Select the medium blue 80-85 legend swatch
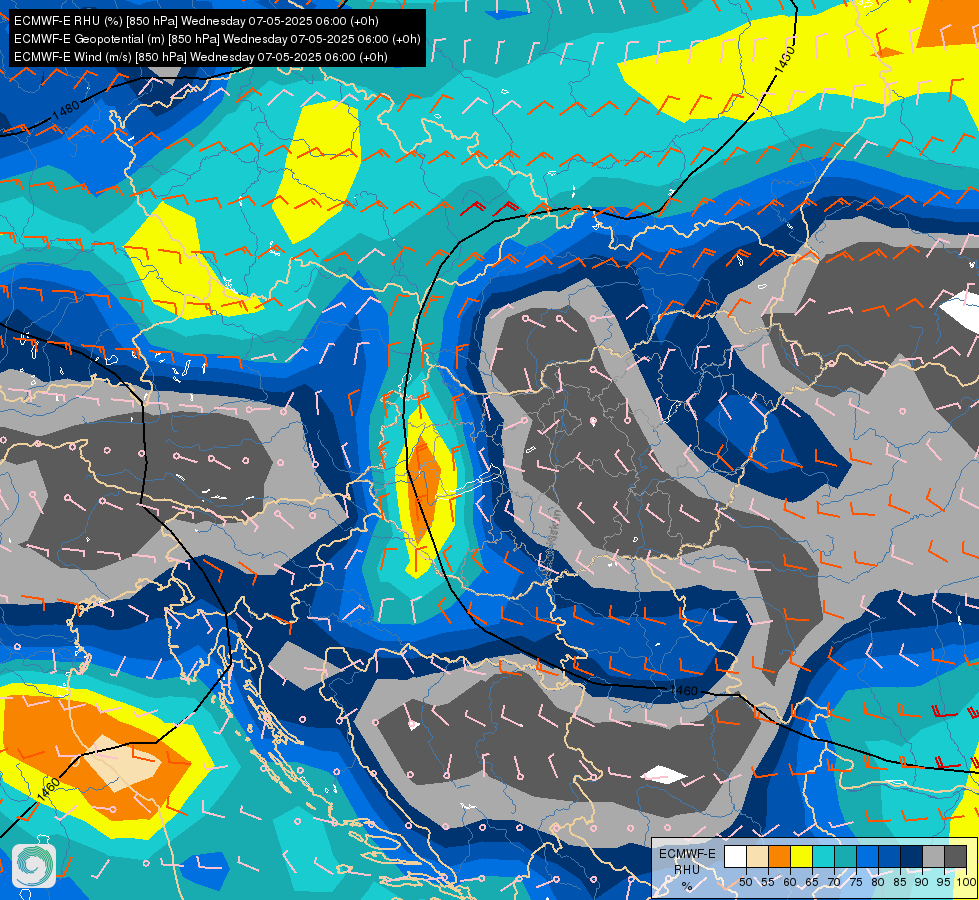This screenshot has width=979, height=900. pyautogui.click(x=890, y=856)
